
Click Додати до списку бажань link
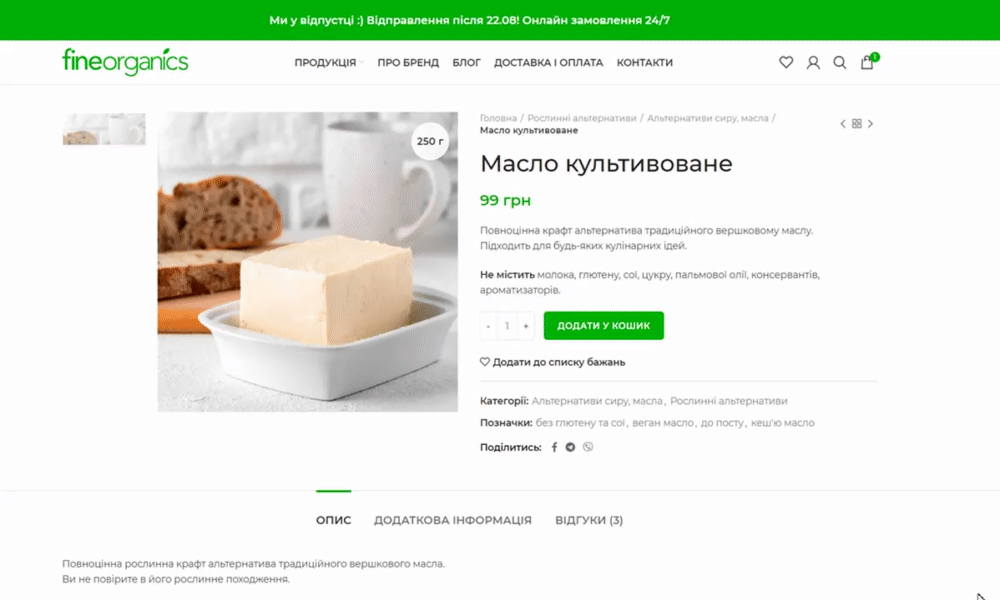tap(552, 362)
